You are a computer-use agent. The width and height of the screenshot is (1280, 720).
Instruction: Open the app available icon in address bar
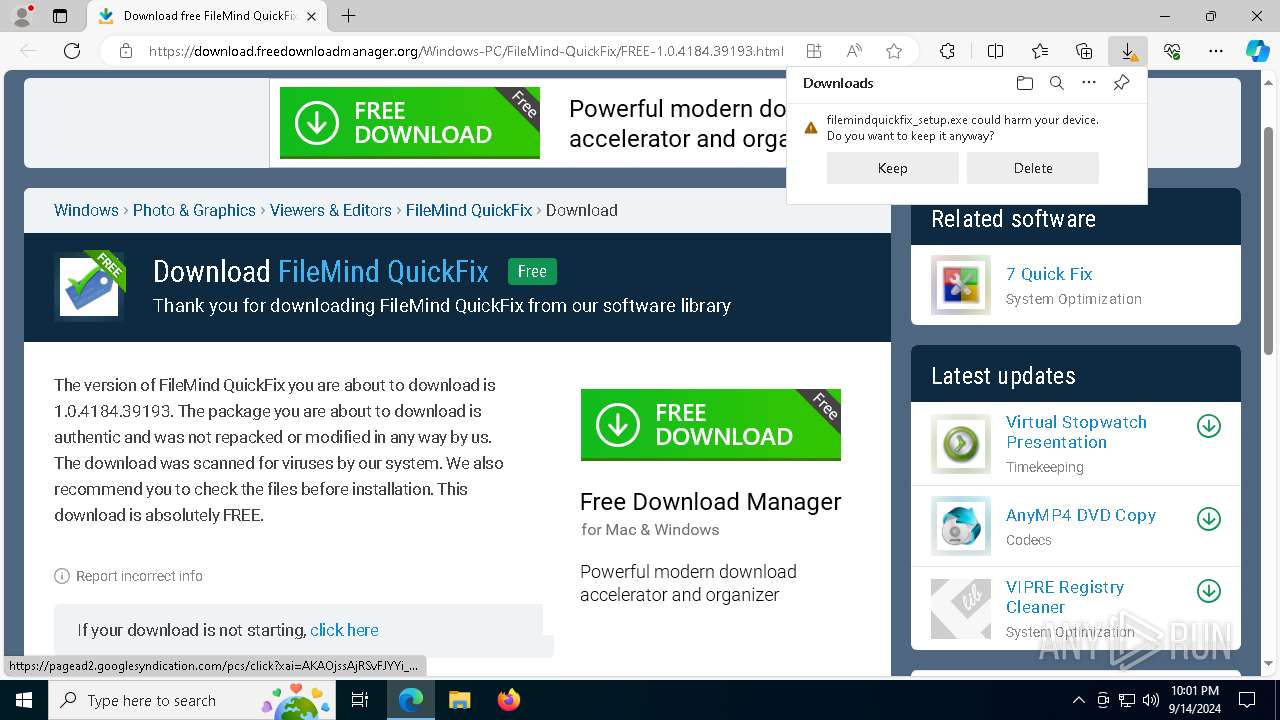[x=814, y=51]
